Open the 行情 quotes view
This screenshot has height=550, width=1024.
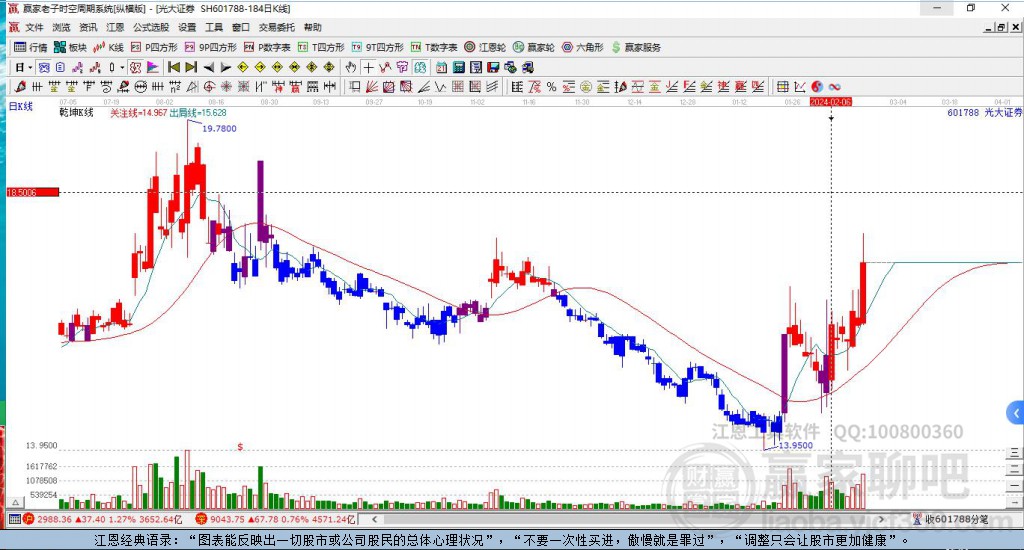31,47
